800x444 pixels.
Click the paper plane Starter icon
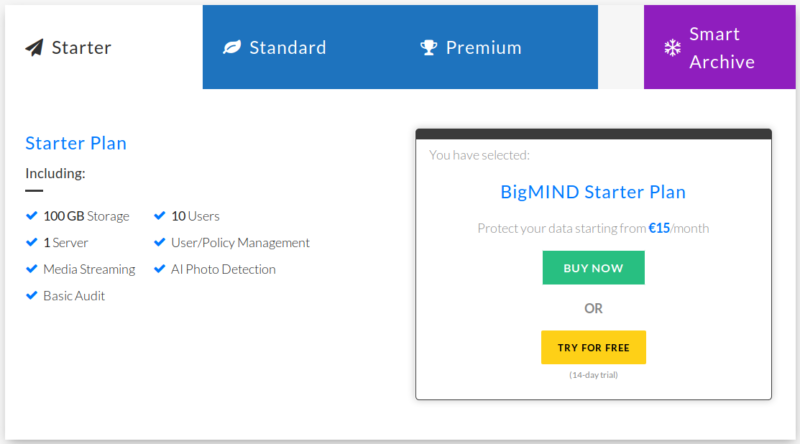(x=35, y=47)
